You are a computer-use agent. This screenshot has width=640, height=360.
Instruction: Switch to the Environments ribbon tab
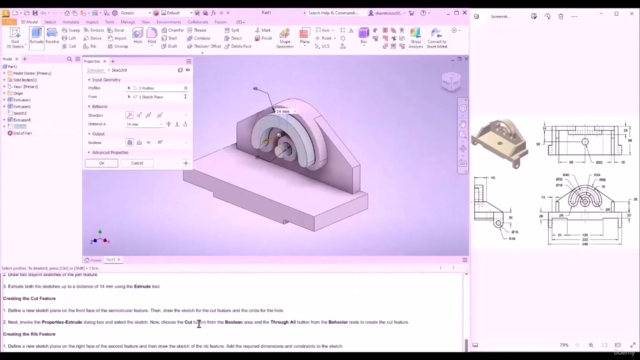point(169,22)
